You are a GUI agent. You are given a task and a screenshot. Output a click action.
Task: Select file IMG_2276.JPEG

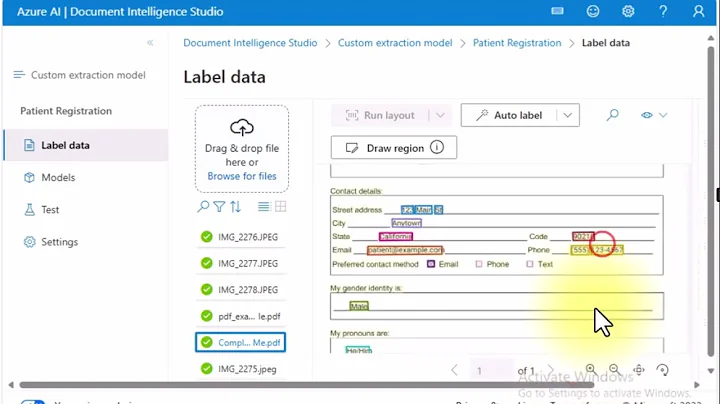241,237
